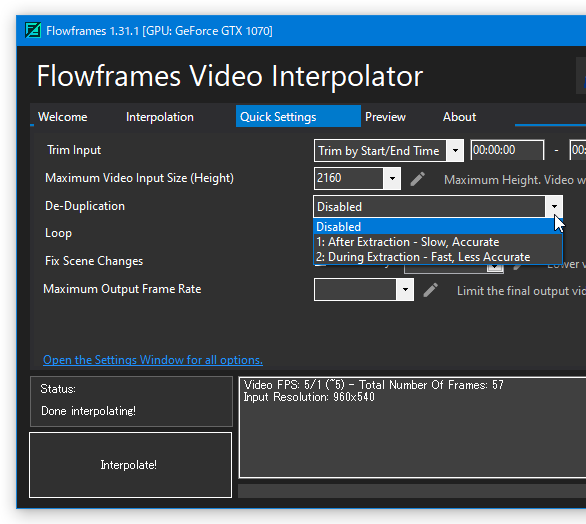This screenshot has width=586, height=524.
Task: Click the Maximum Output Frame Rate label
Action: [122, 289]
